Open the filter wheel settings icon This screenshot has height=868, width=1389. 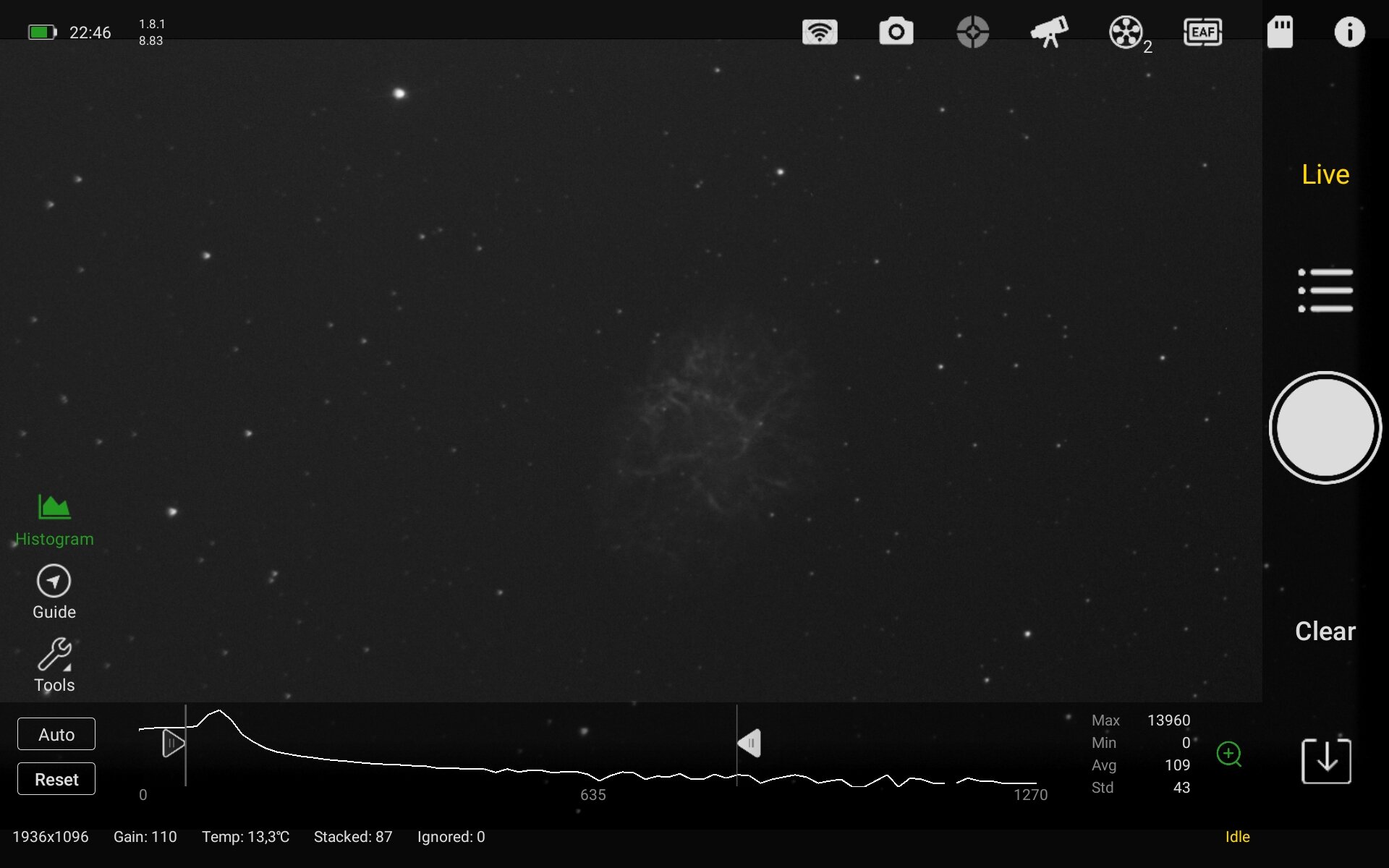(1126, 32)
